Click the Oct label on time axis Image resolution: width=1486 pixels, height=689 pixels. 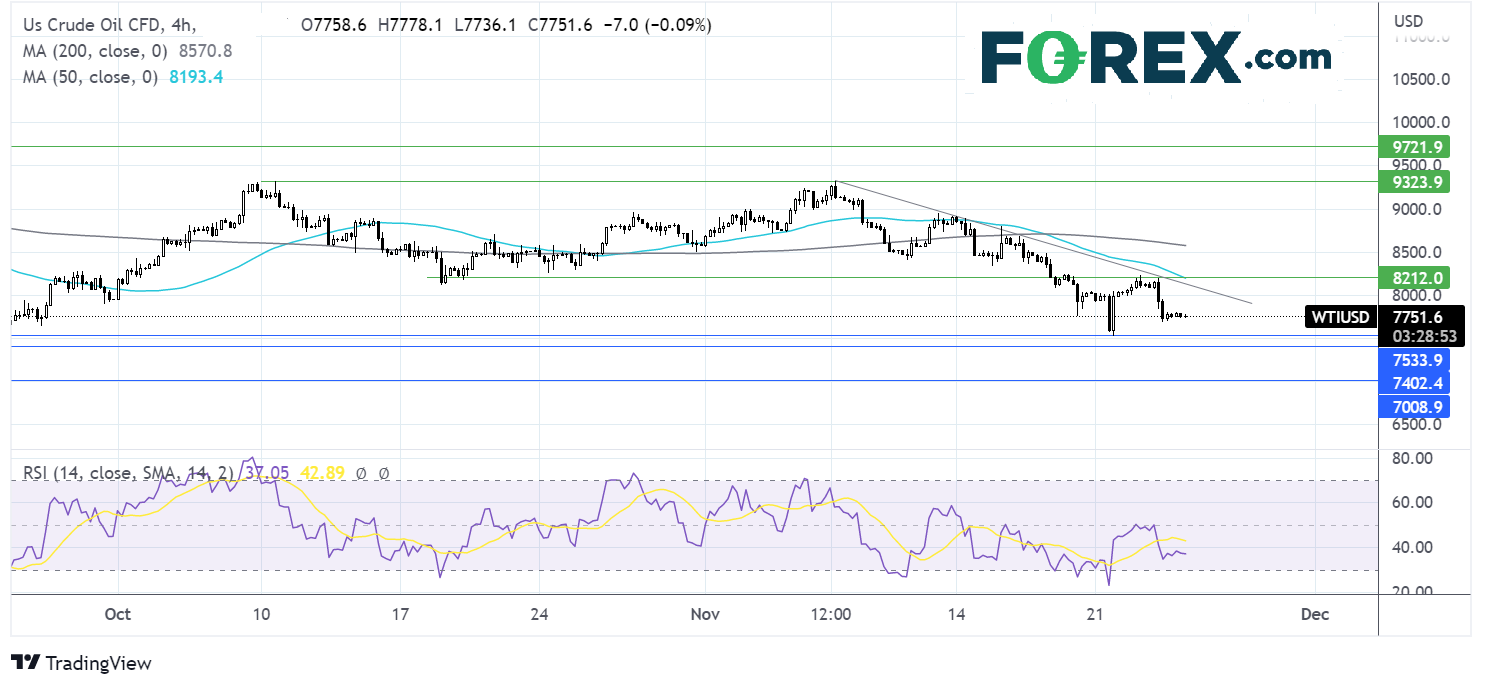tap(118, 614)
